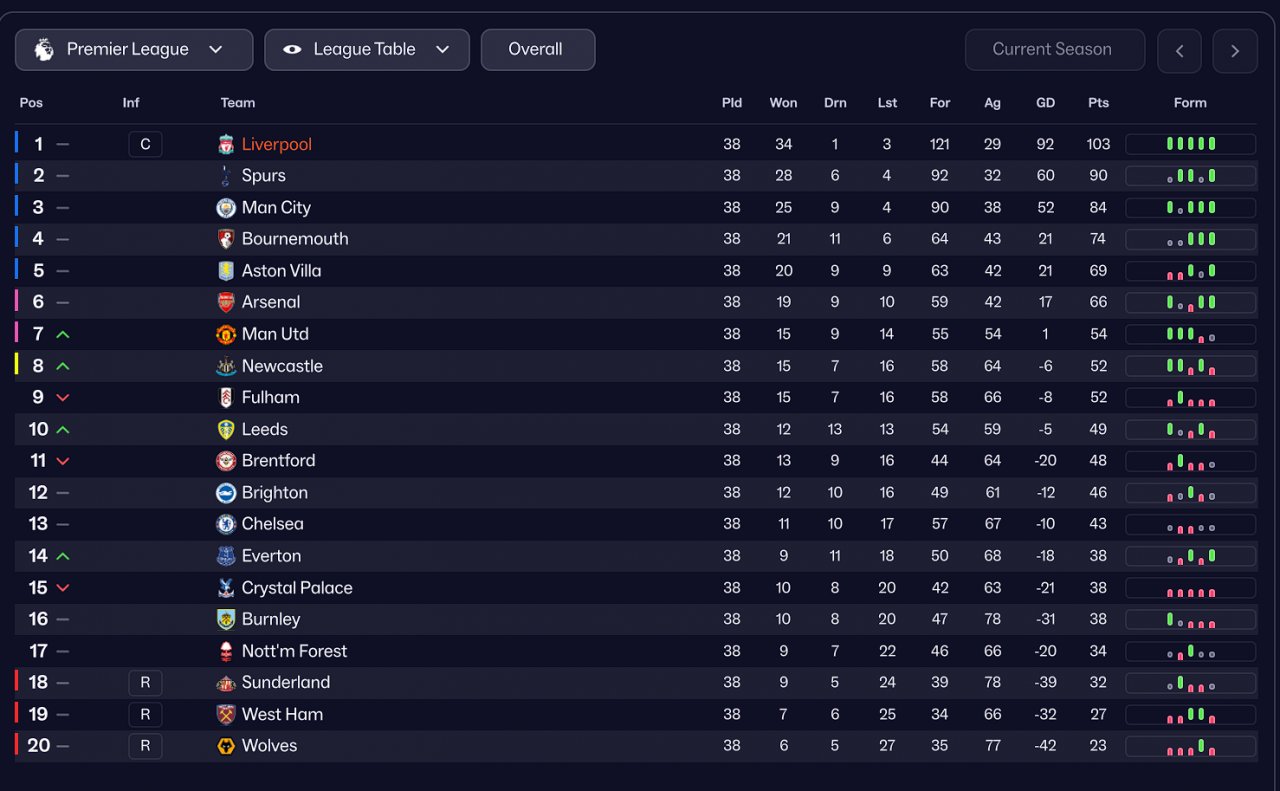The width and height of the screenshot is (1280, 791).
Task: Sort table by GD column header
Action: tap(1045, 103)
